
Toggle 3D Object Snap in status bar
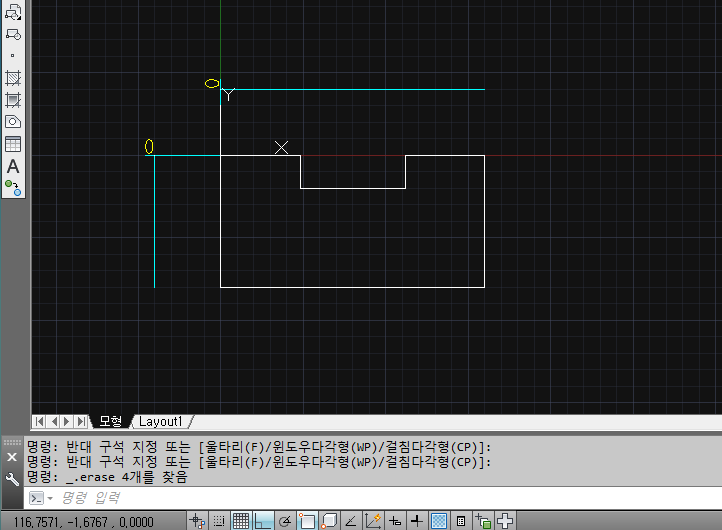coord(329,521)
